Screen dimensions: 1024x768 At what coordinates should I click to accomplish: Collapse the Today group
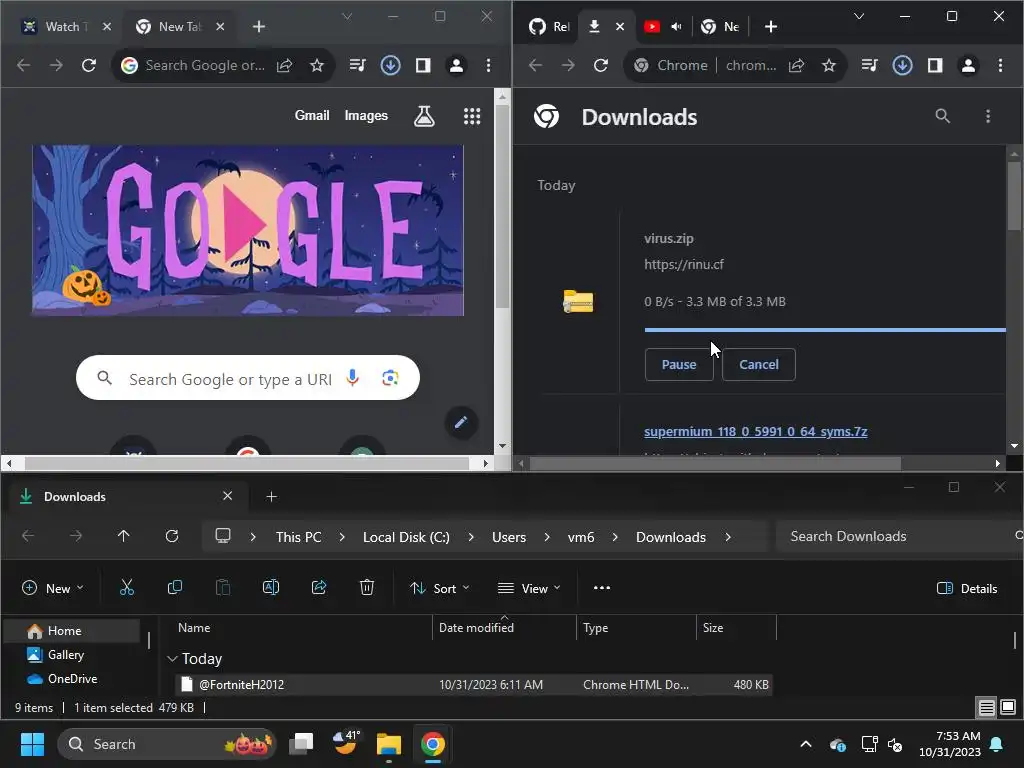172,659
